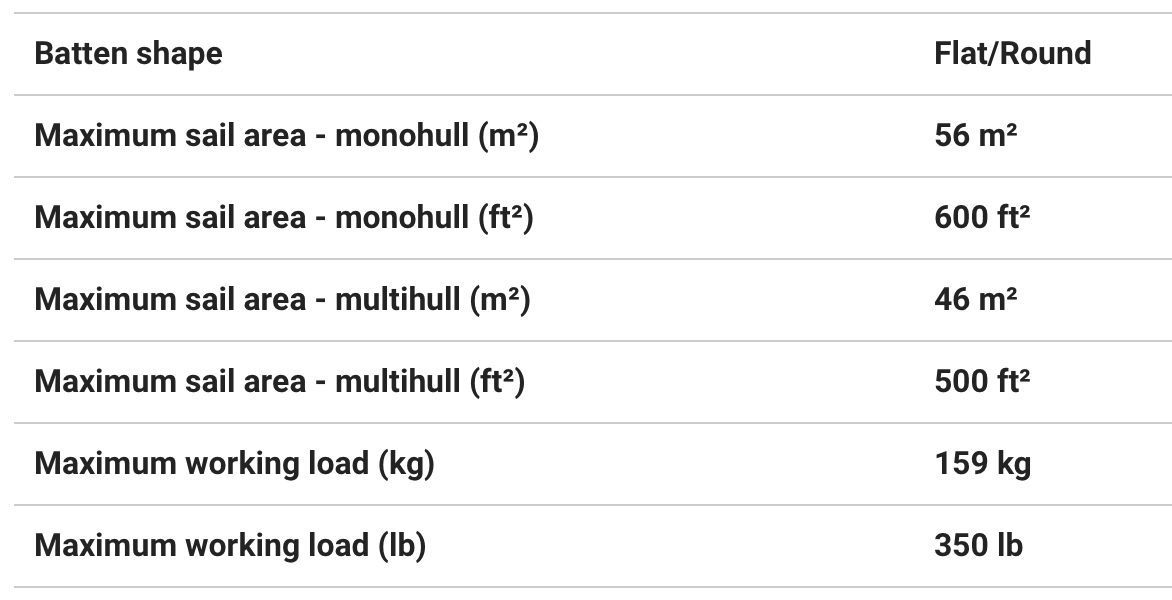Click '(ft²)' in the monohull label

click(x=505, y=218)
